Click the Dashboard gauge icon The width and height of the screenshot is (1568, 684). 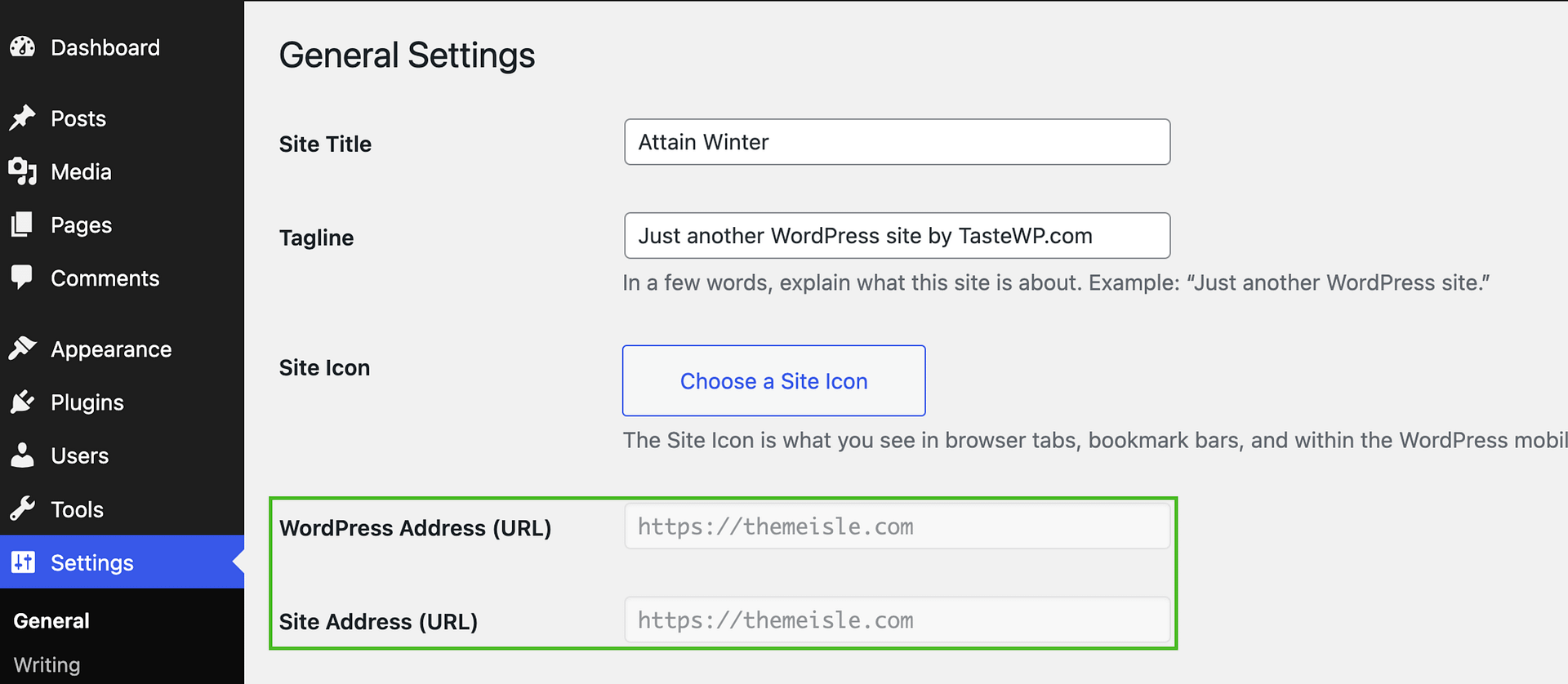(x=23, y=47)
